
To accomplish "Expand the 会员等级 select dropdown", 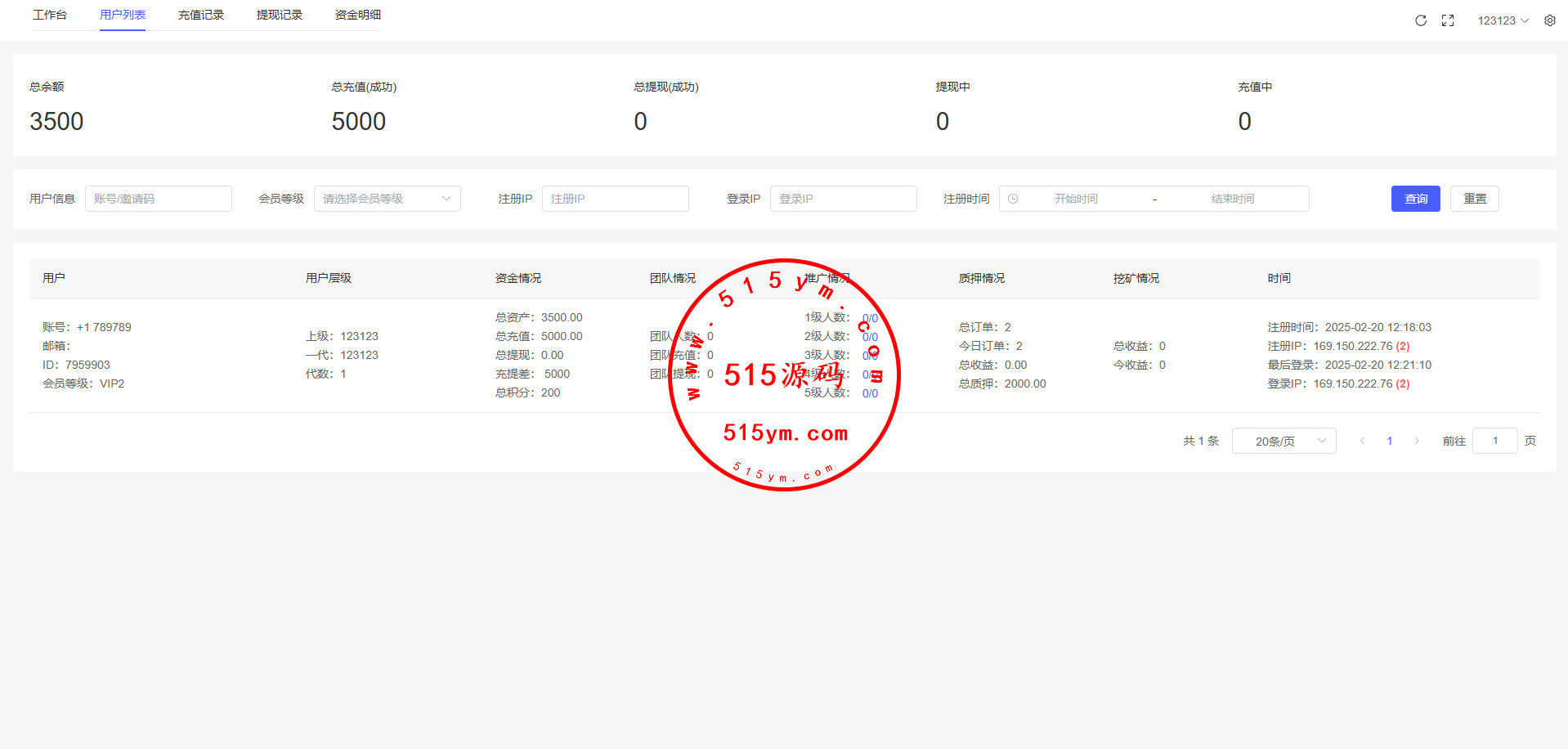I will [387, 199].
